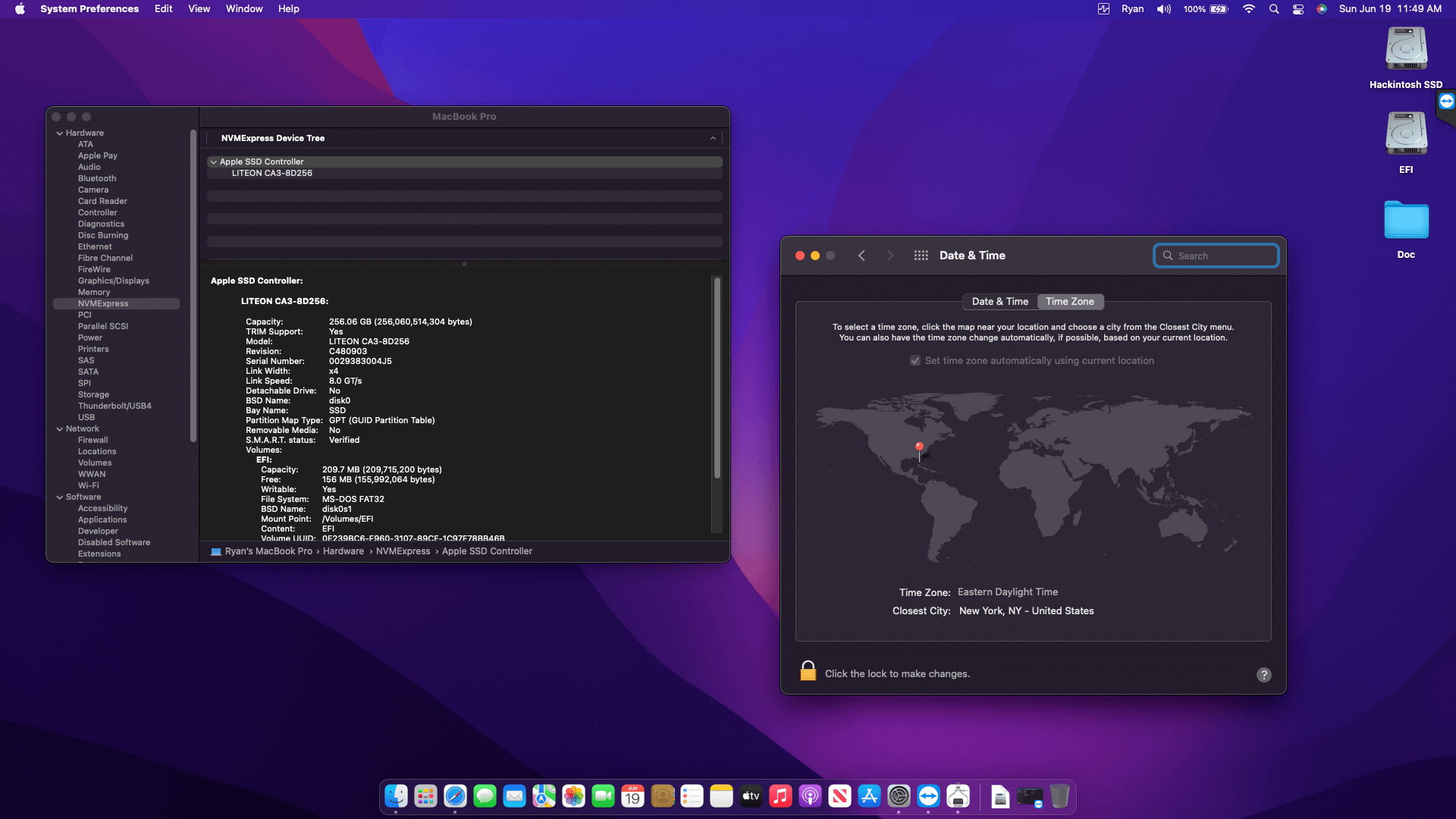Open Mail app in dock
The width and height of the screenshot is (1456, 819).
pyautogui.click(x=514, y=796)
